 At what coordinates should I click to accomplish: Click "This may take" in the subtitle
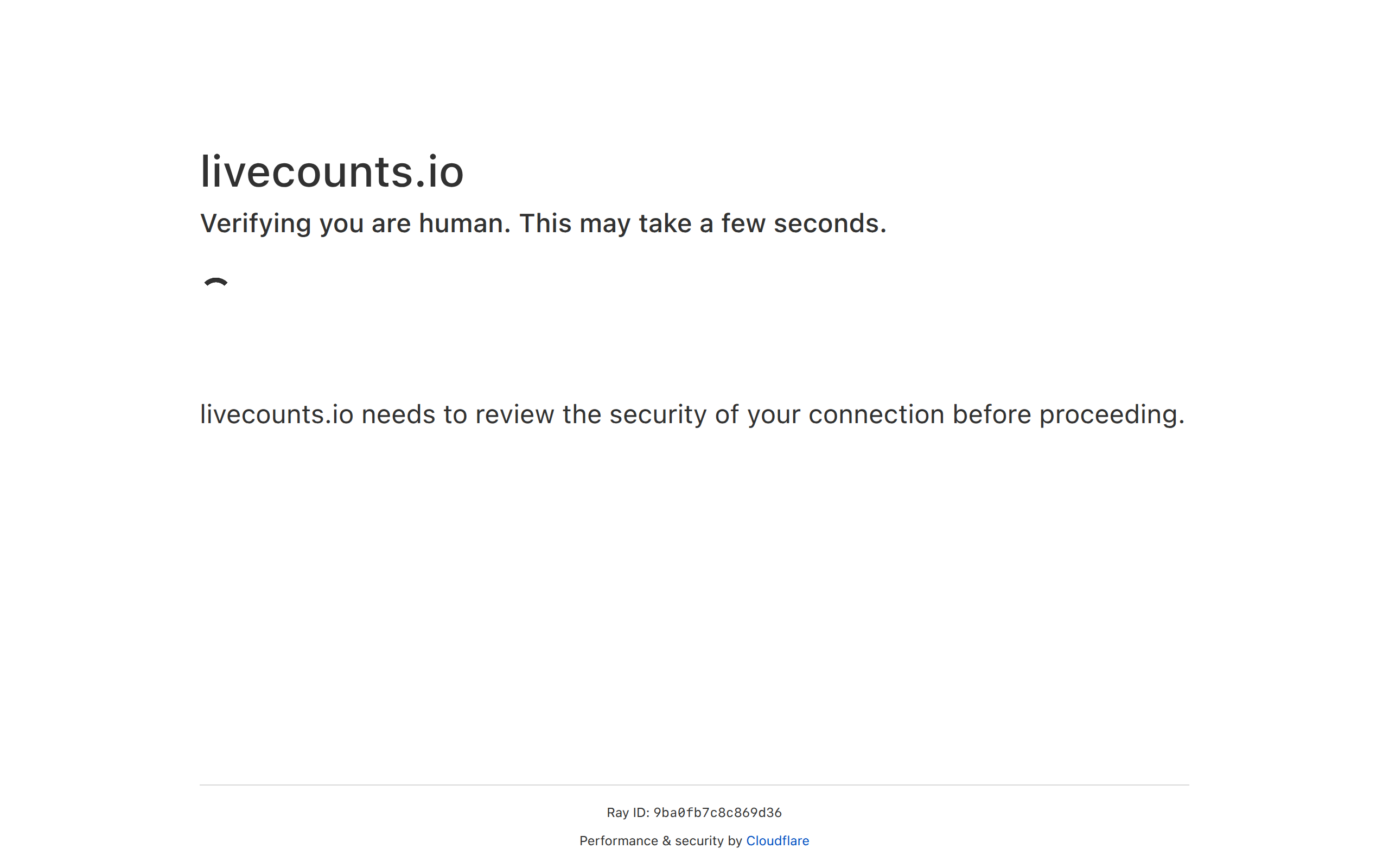point(604,224)
